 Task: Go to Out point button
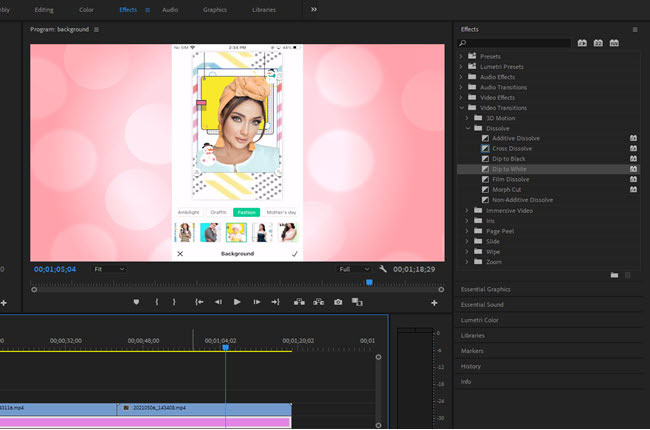(276, 302)
